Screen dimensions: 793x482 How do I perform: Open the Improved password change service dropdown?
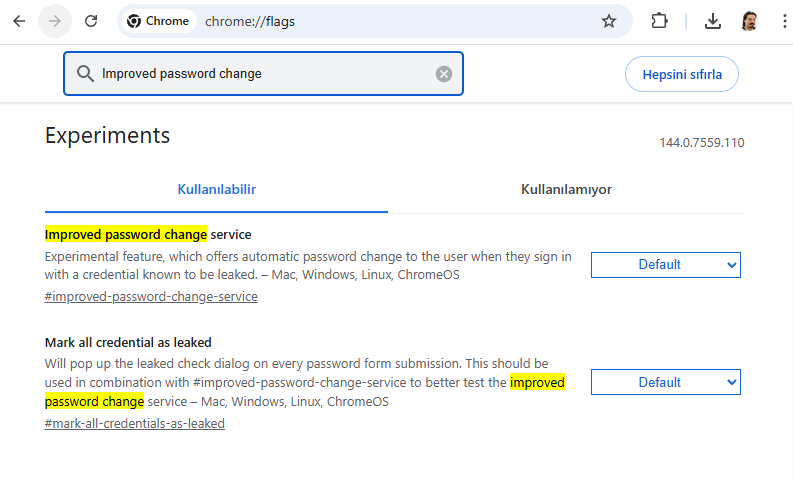(x=665, y=265)
